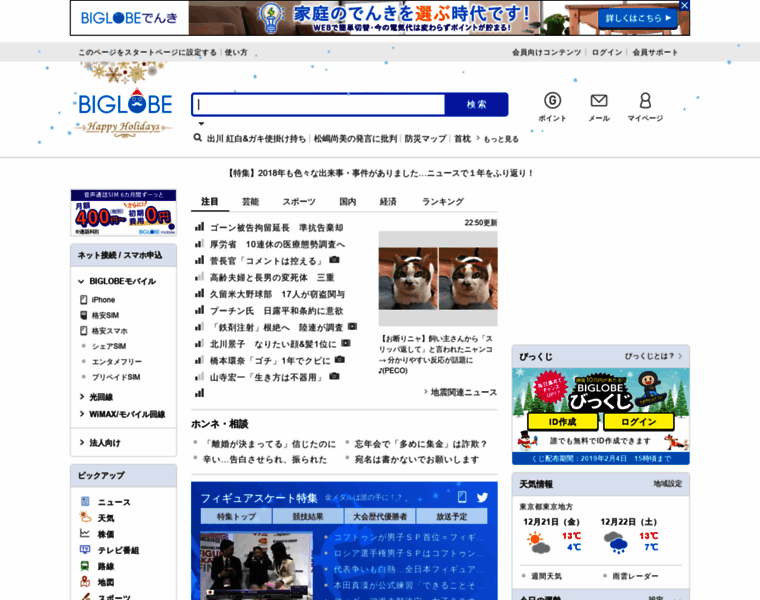Open 特集トップ in skating feature

(236, 516)
